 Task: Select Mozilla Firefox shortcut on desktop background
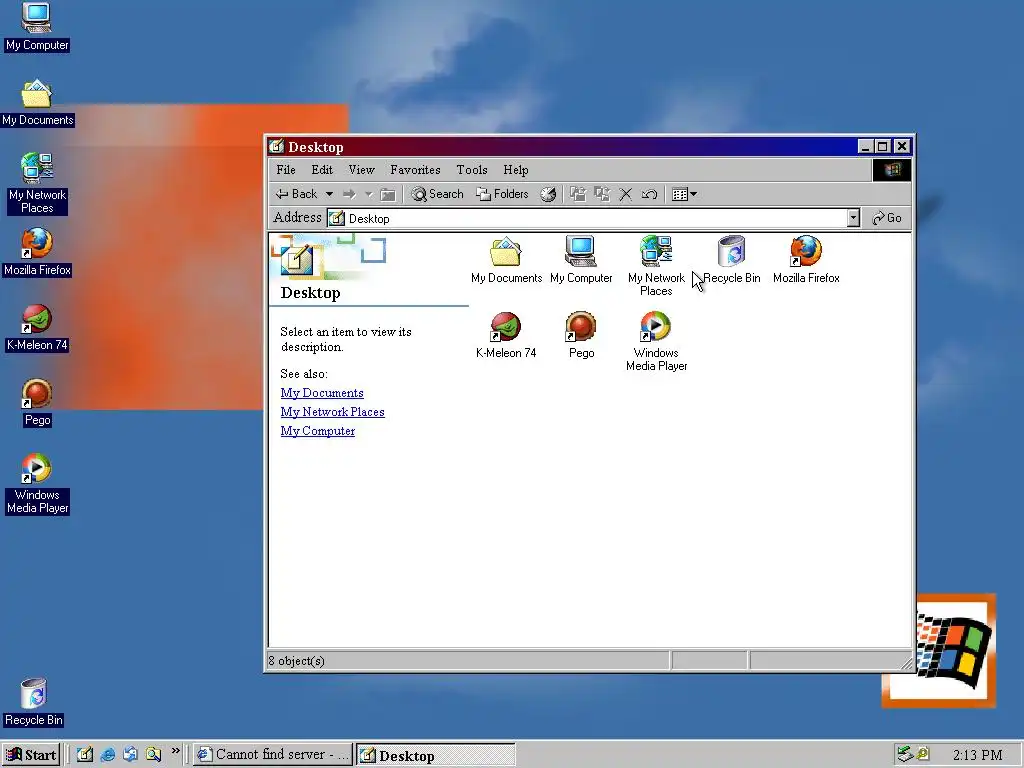37,252
